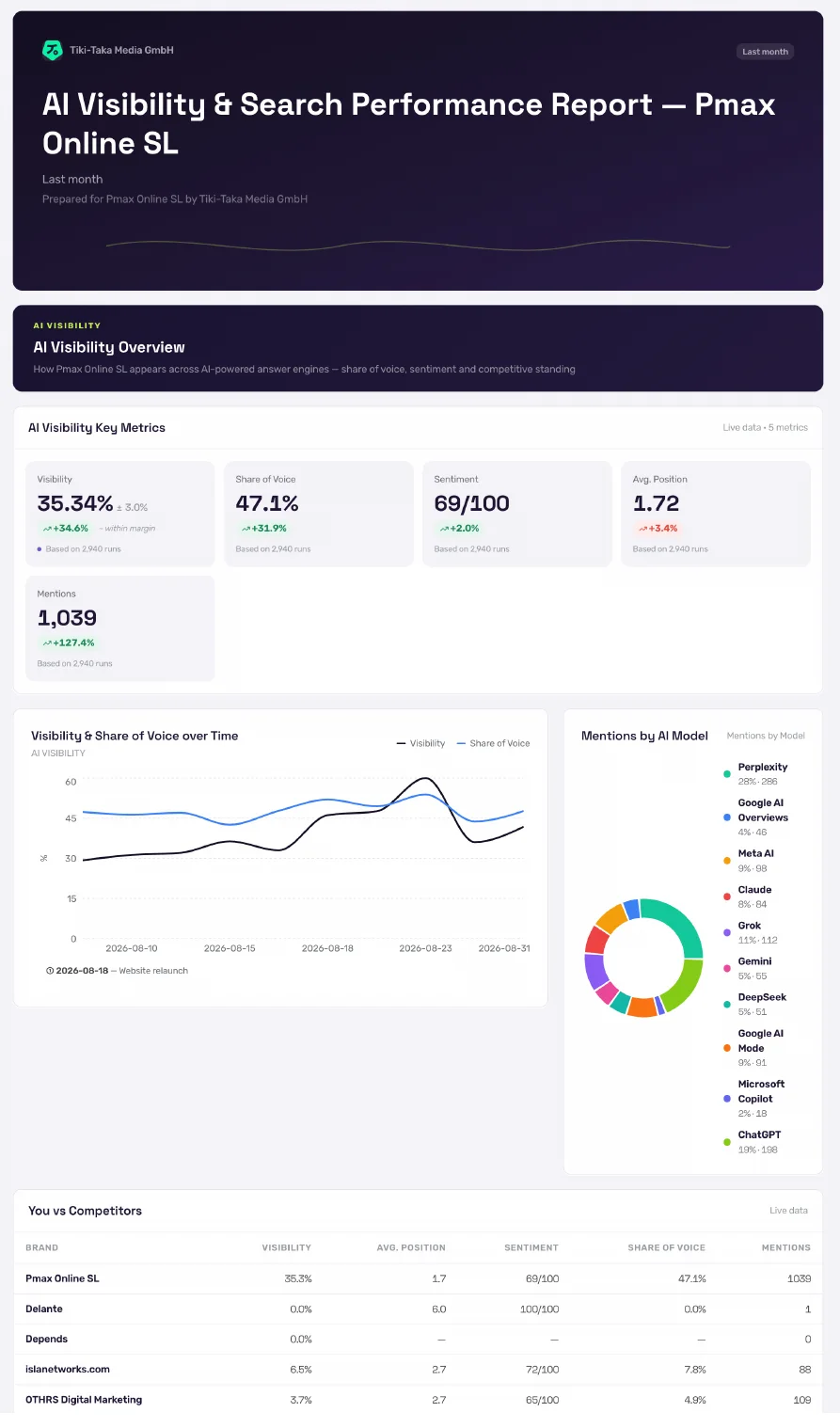Click the Tiki-Taka Media GmbH header name
Image resolution: width=840 pixels, height=1428 pixels.
[x=121, y=50]
